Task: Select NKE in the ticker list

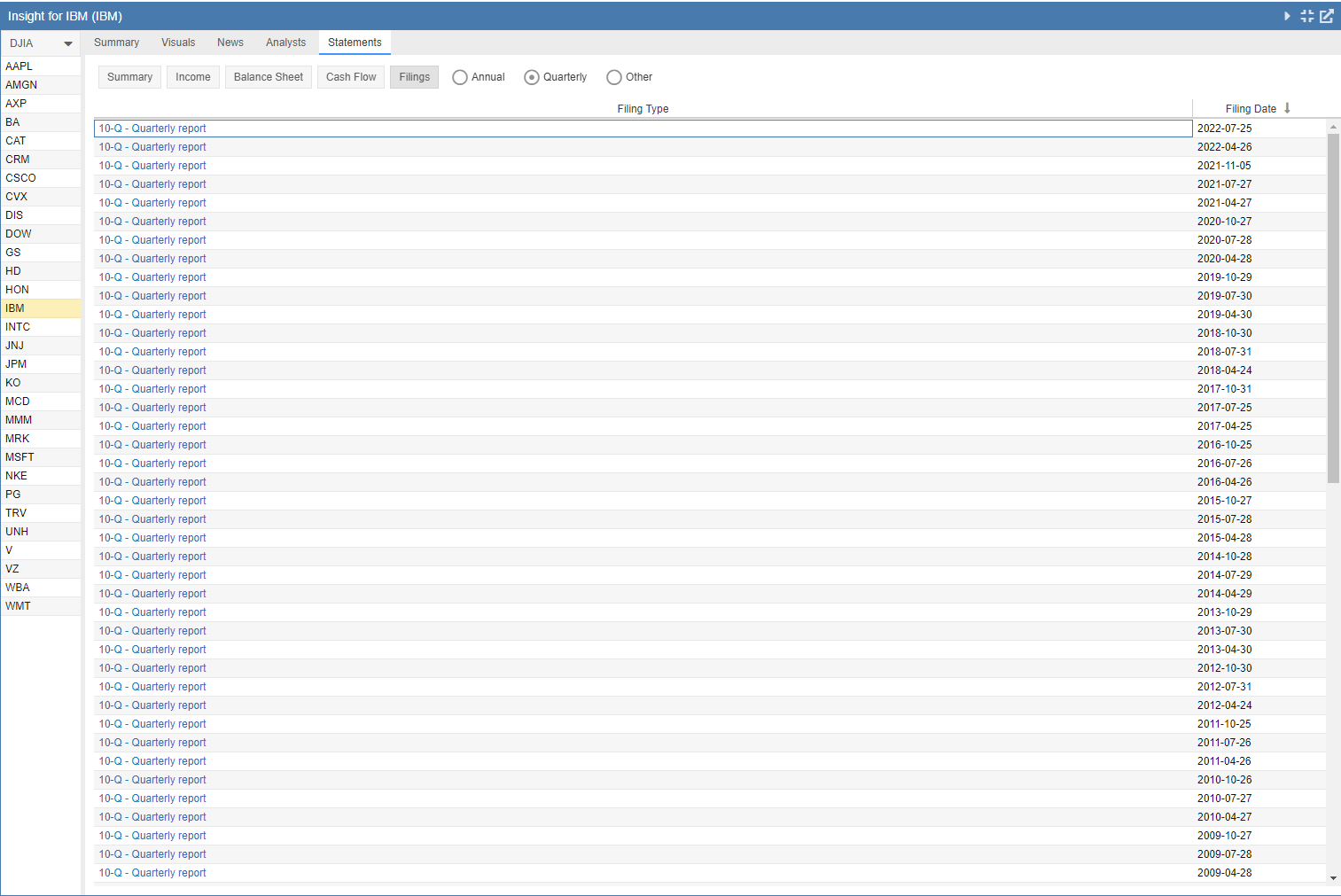Action: (x=41, y=476)
